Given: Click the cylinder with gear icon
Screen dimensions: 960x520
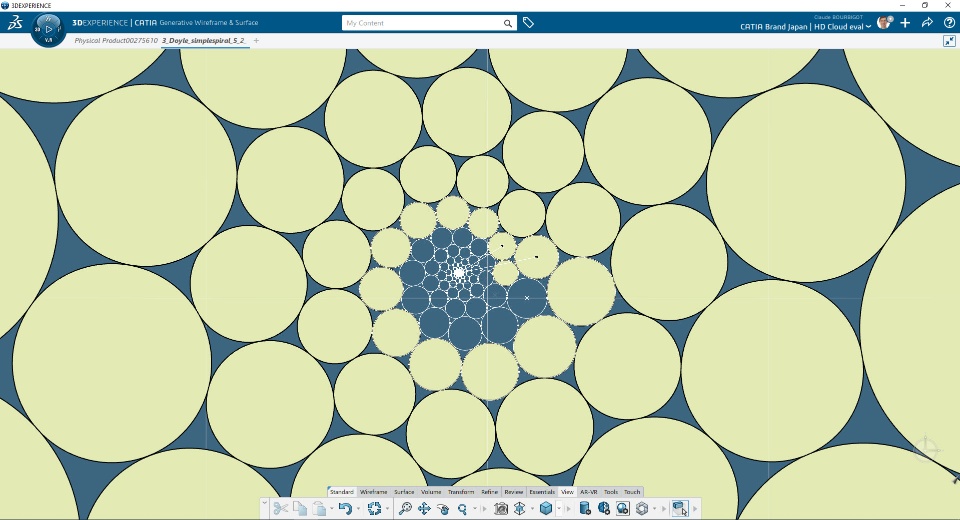Looking at the screenshot, I should pyautogui.click(x=585, y=508).
